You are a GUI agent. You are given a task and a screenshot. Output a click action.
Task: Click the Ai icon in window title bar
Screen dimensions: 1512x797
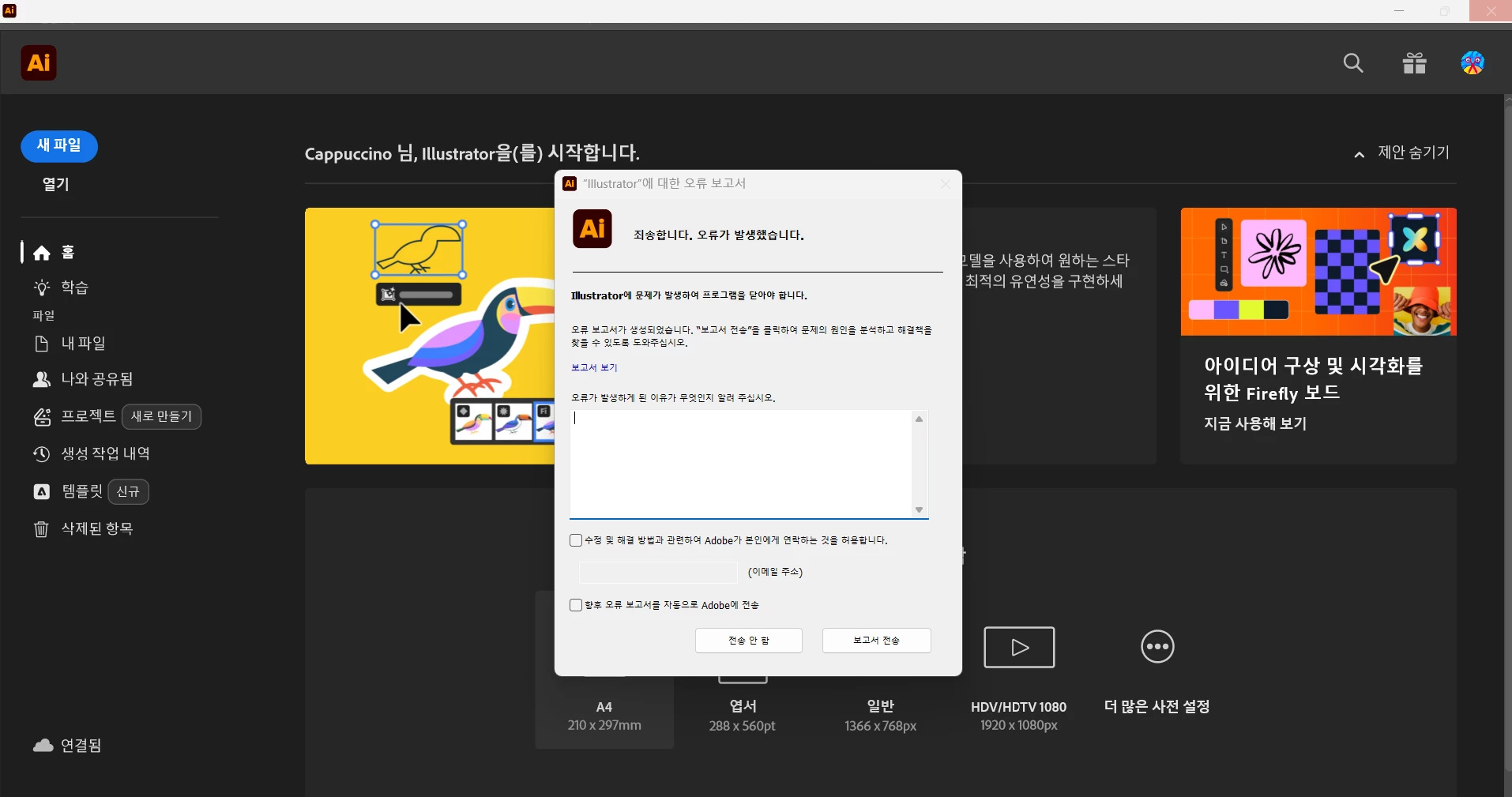point(10,11)
